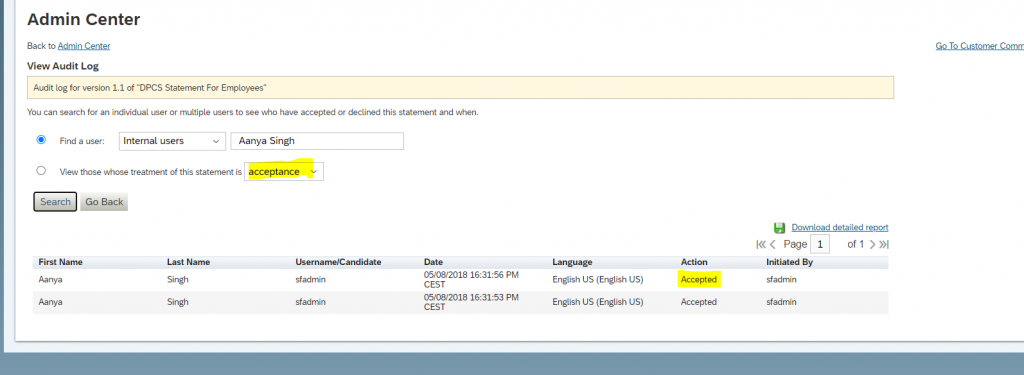Click the user name field with Aanya Singh
Viewport: 1024px width, 375px height.
coord(317,140)
